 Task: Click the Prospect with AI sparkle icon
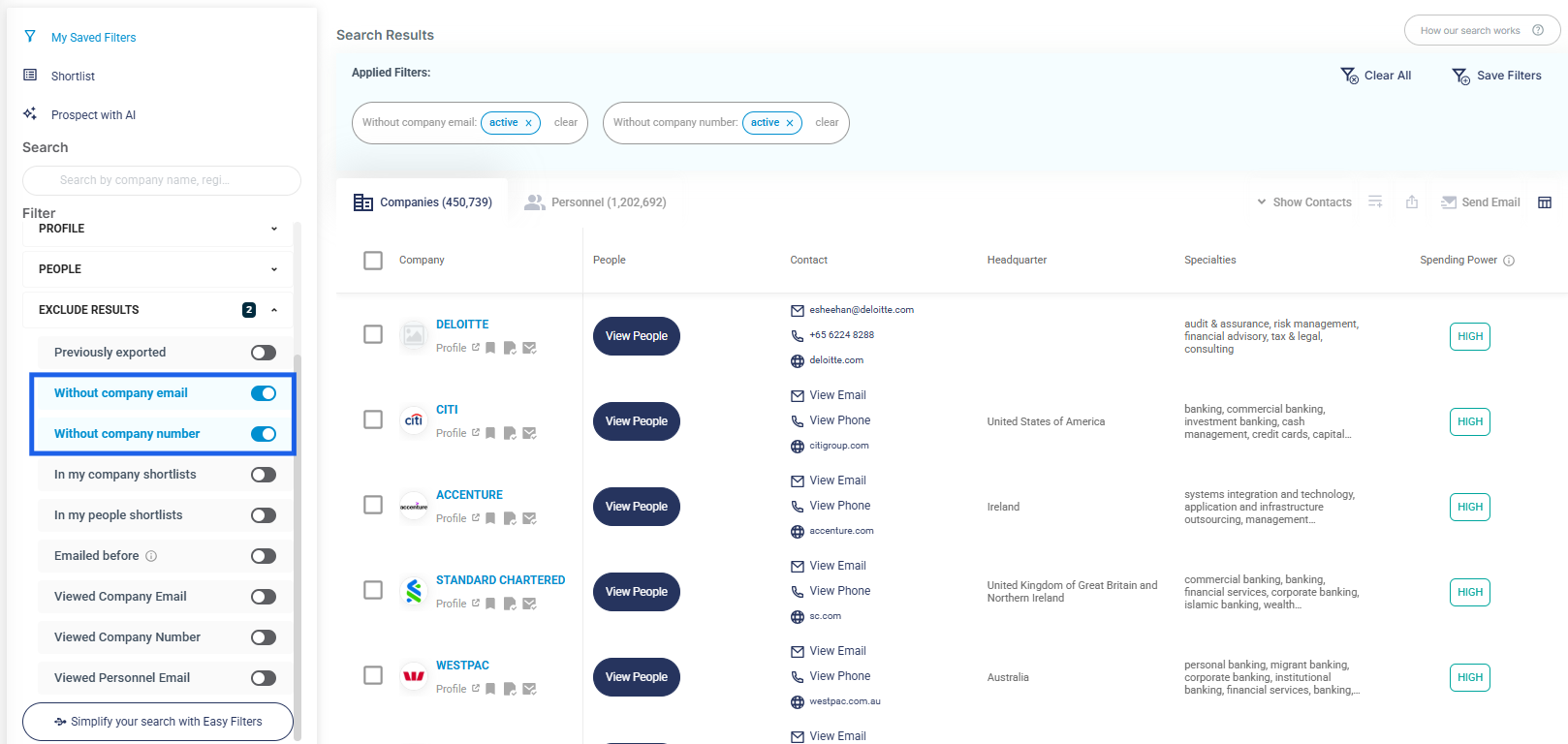point(30,113)
